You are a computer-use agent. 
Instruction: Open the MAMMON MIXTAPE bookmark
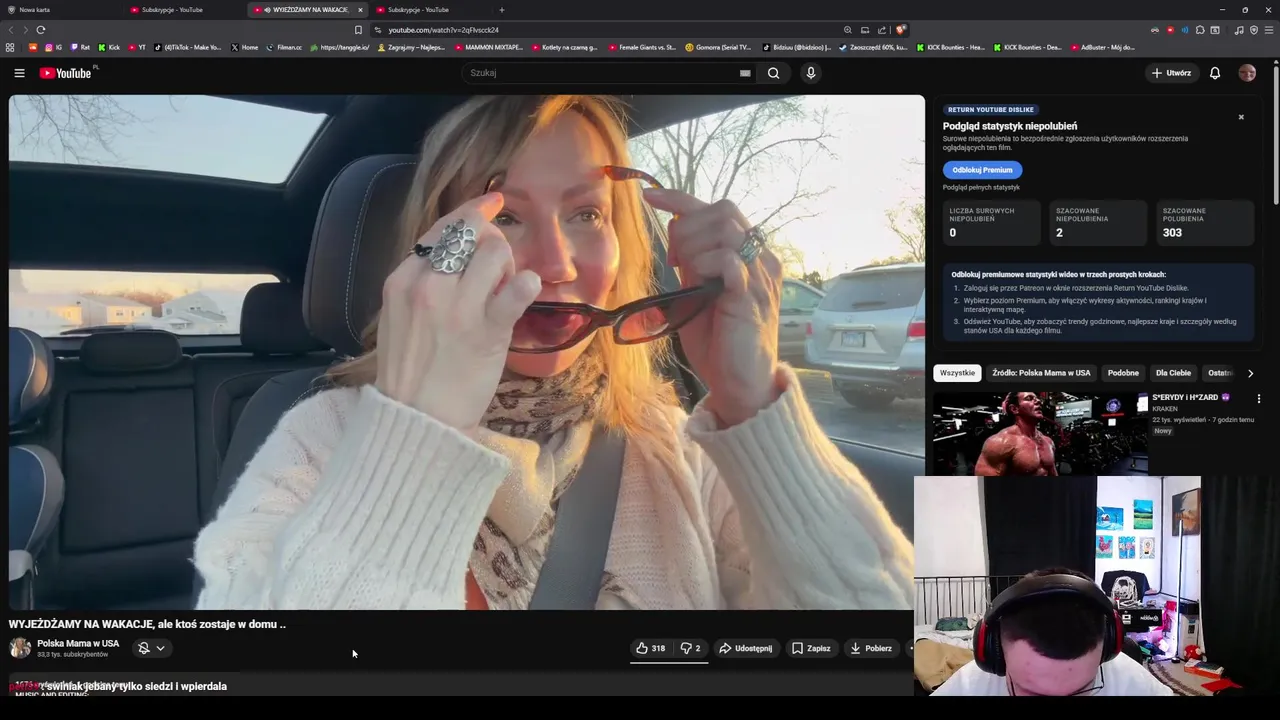(489, 47)
